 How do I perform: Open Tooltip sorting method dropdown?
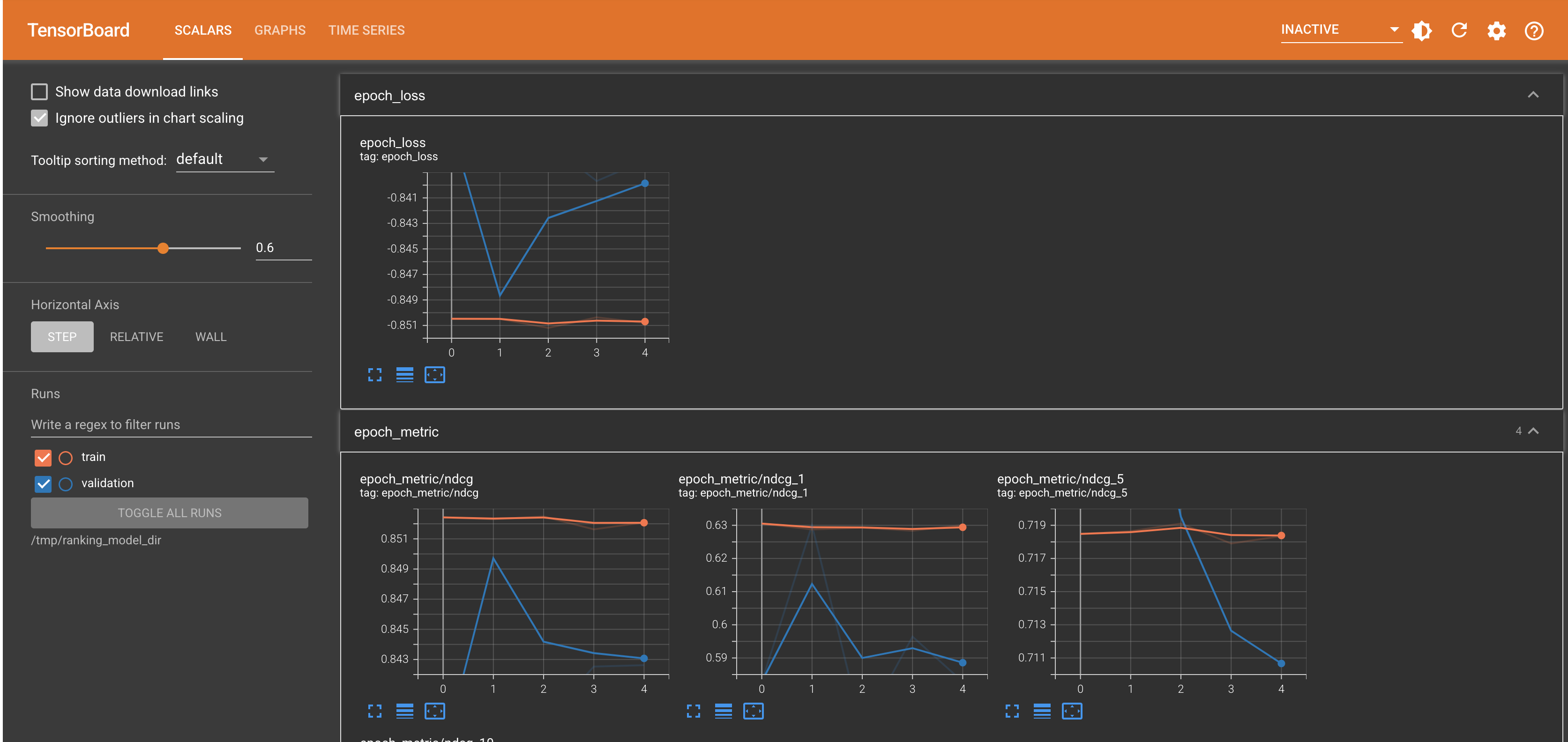point(224,159)
